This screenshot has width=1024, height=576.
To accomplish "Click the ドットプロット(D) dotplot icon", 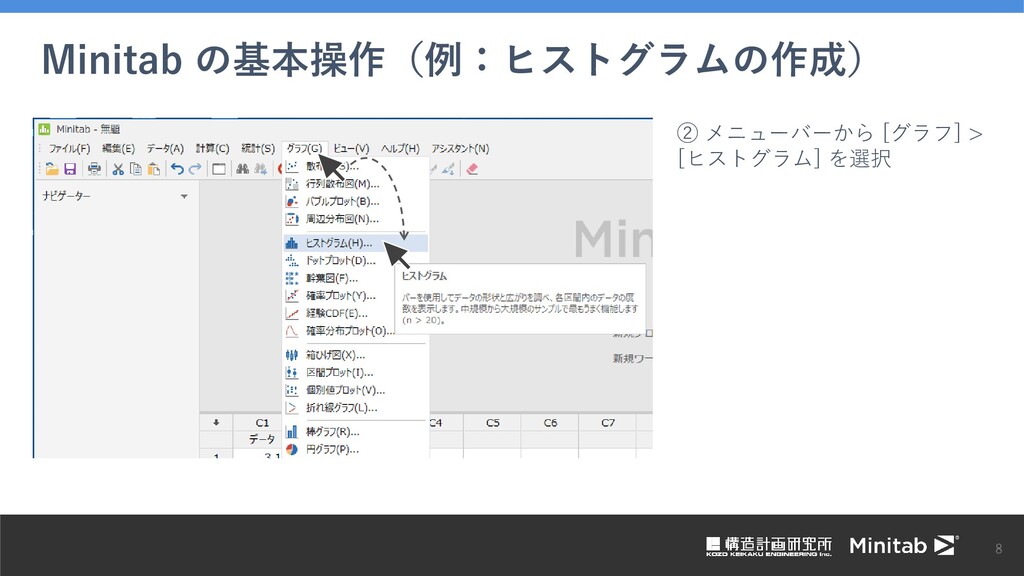I will coord(292,261).
